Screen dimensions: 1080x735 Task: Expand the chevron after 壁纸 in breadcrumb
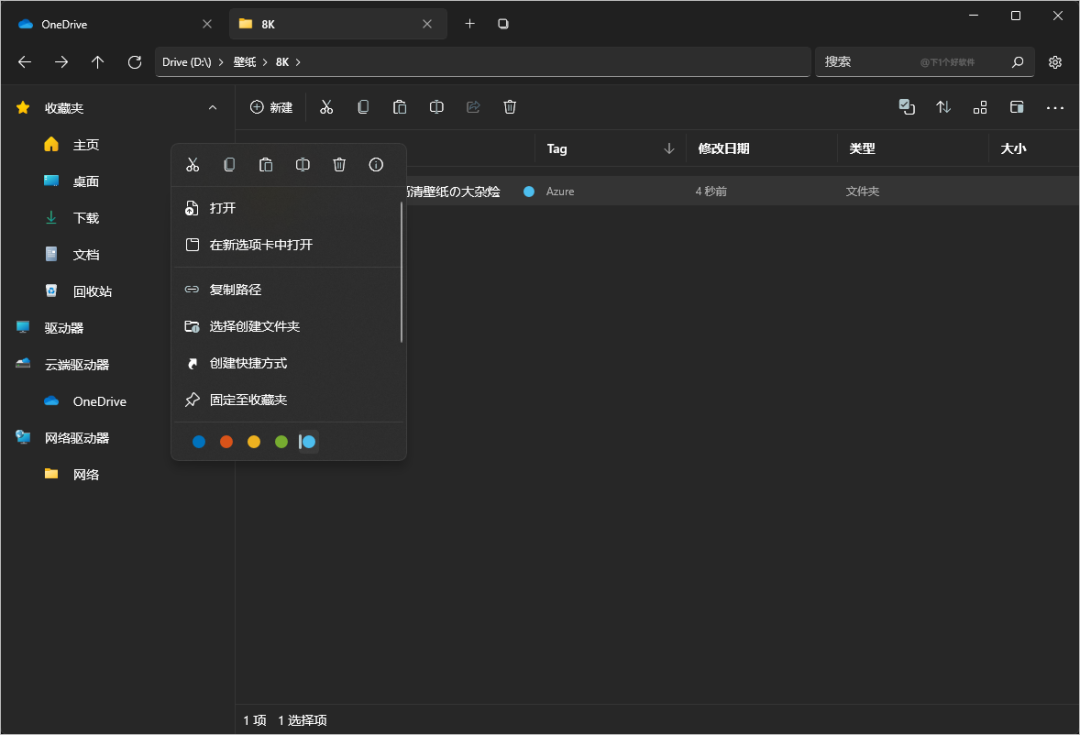click(x=265, y=62)
